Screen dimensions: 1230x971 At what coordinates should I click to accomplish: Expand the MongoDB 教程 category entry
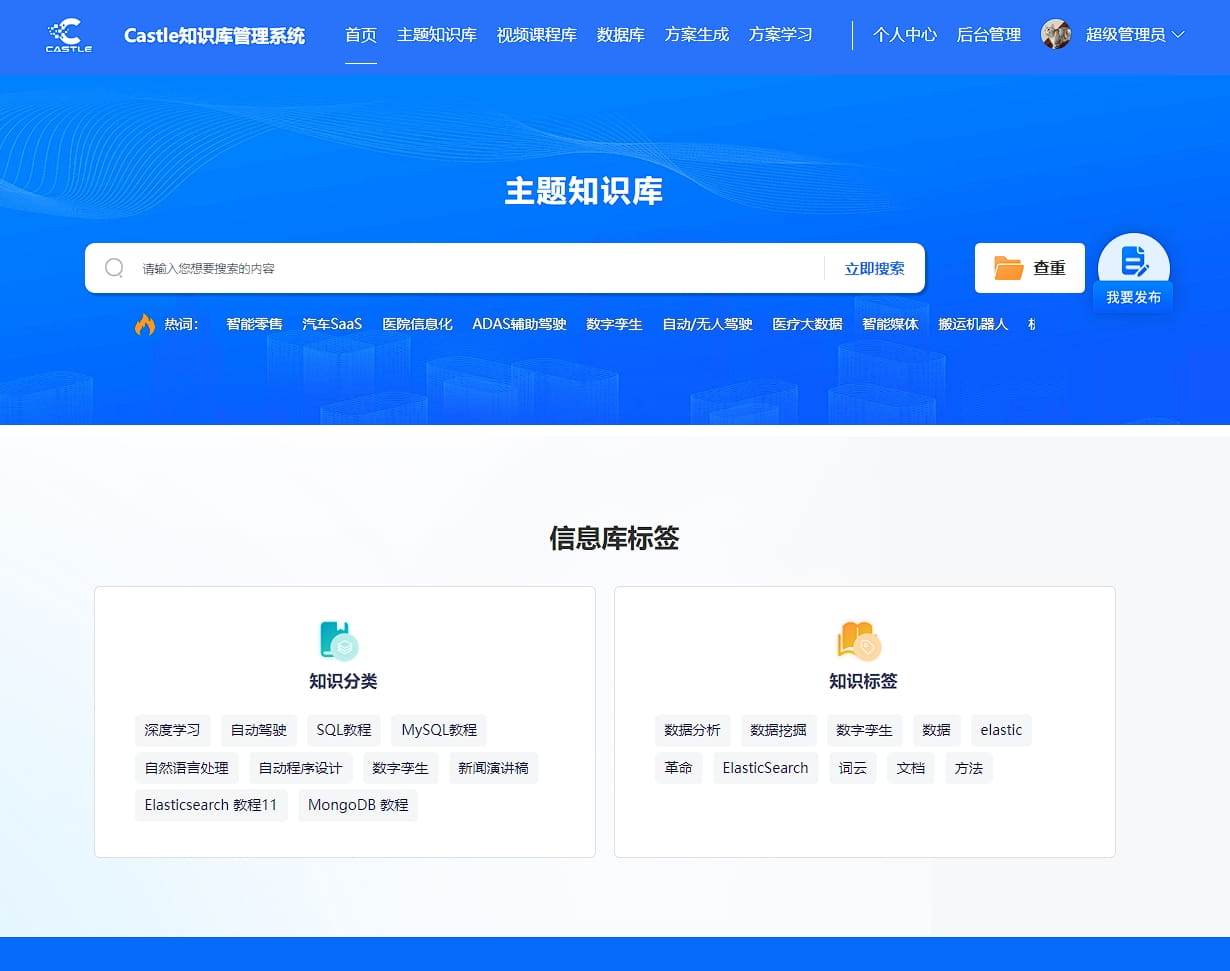(357, 805)
